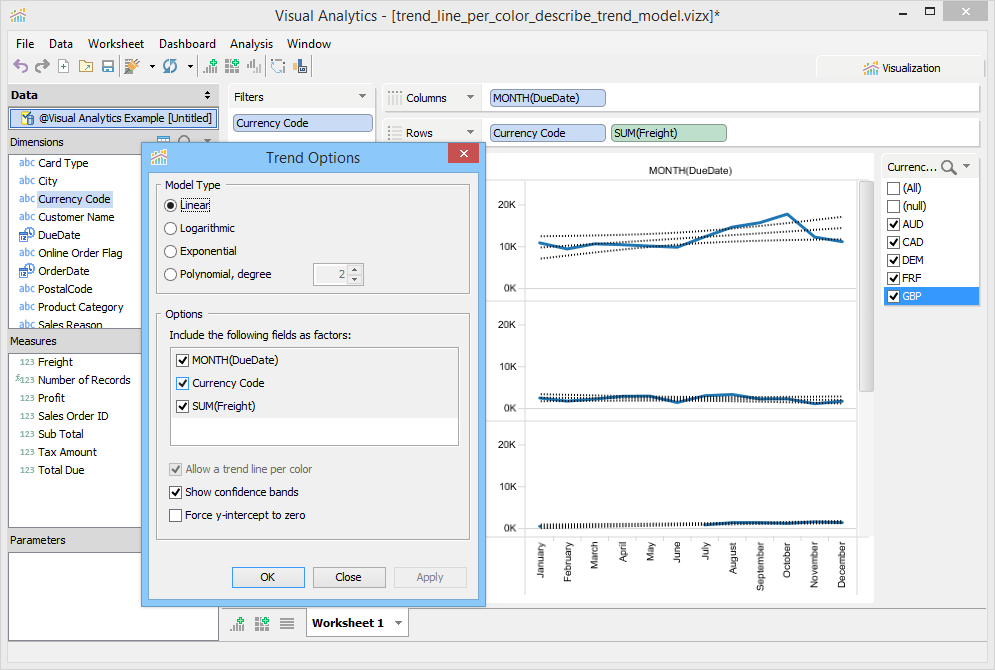
Task: Click the grey bar chart toolbar icon
Action: tap(254, 66)
